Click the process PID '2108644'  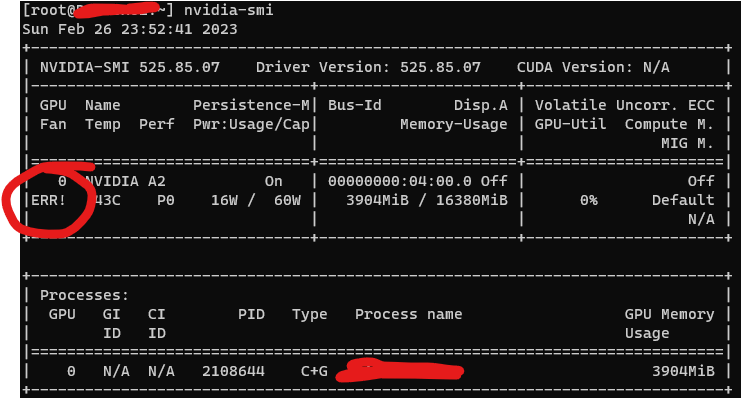(x=233, y=372)
